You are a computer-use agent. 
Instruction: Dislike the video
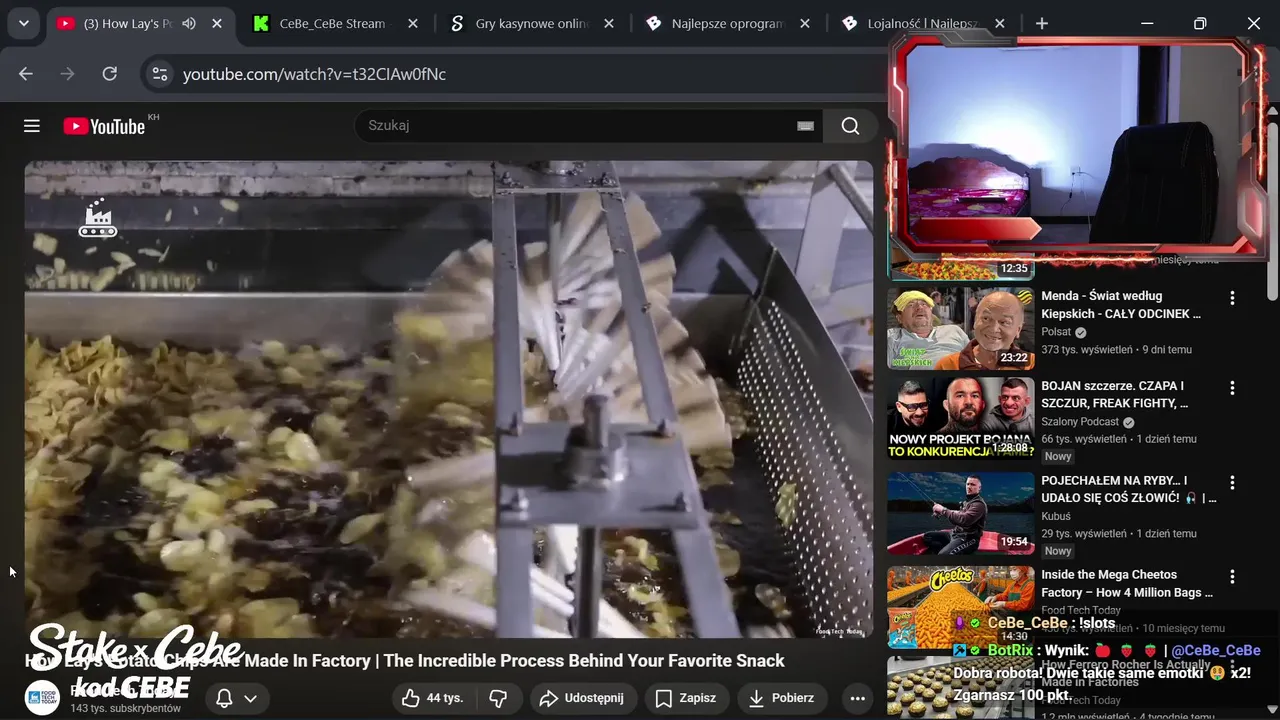pyautogui.click(x=498, y=698)
